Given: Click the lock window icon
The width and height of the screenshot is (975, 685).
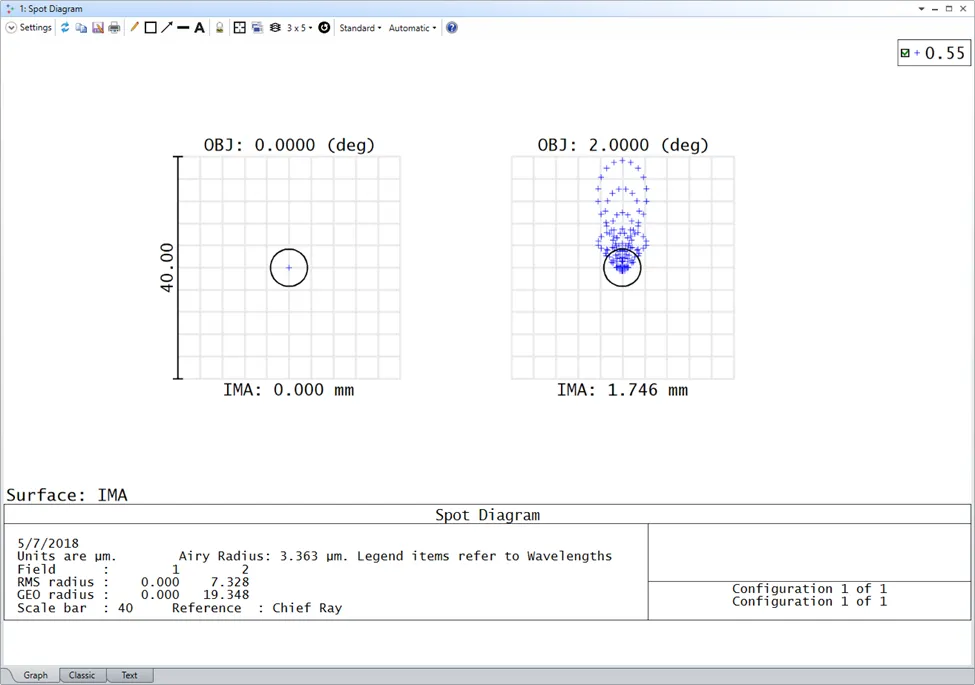Looking at the screenshot, I should pos(220,28).
